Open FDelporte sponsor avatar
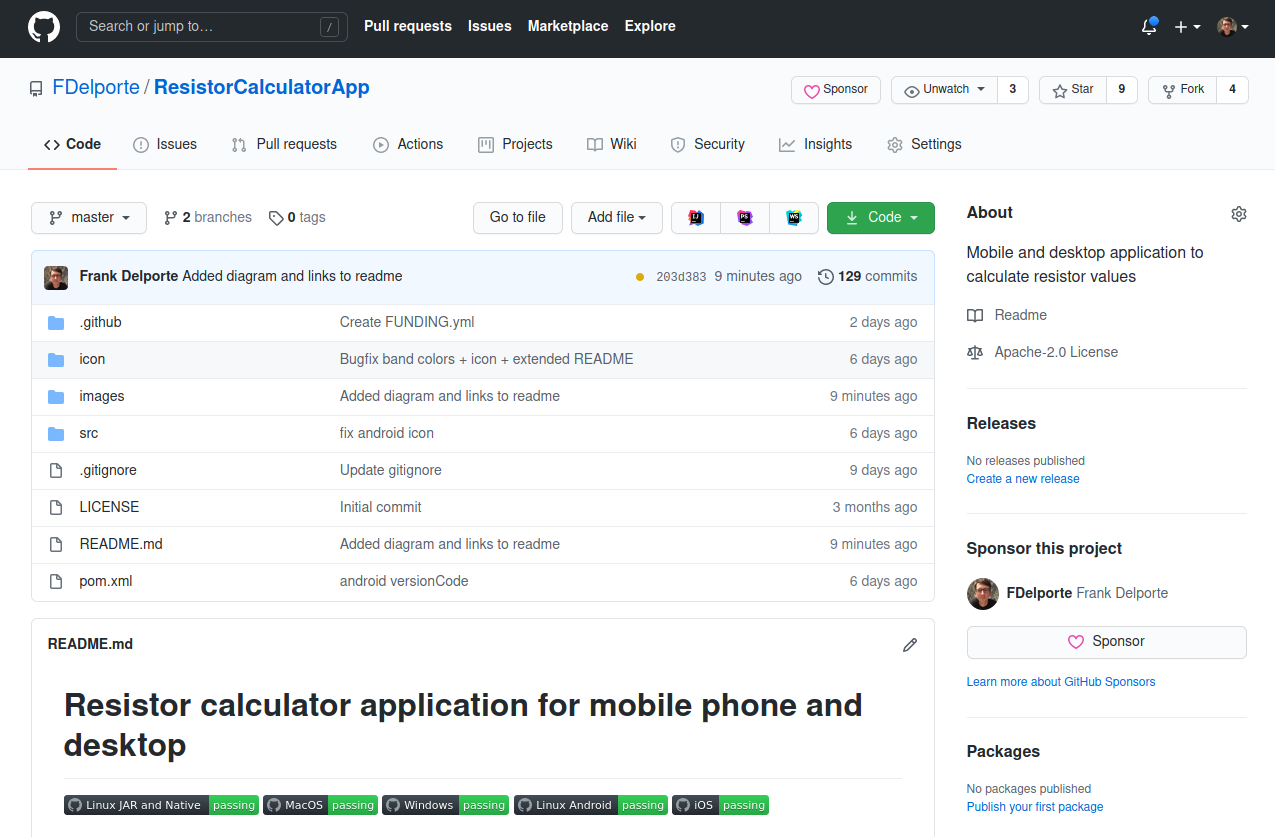This screenshot has width=1275, height=837. point(983,593)
